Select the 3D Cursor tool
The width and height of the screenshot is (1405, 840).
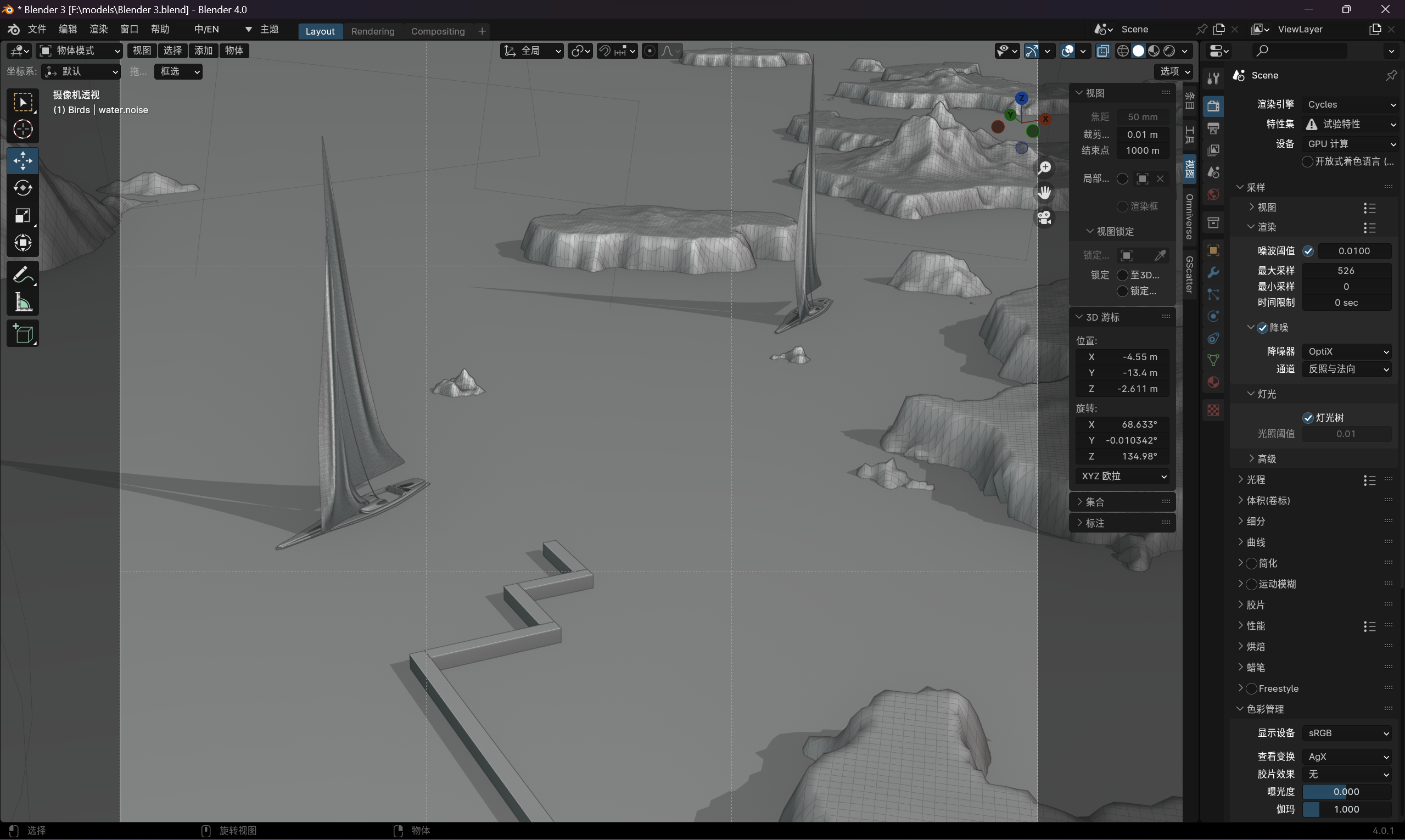pyautogui.click(x=23, y=130)
